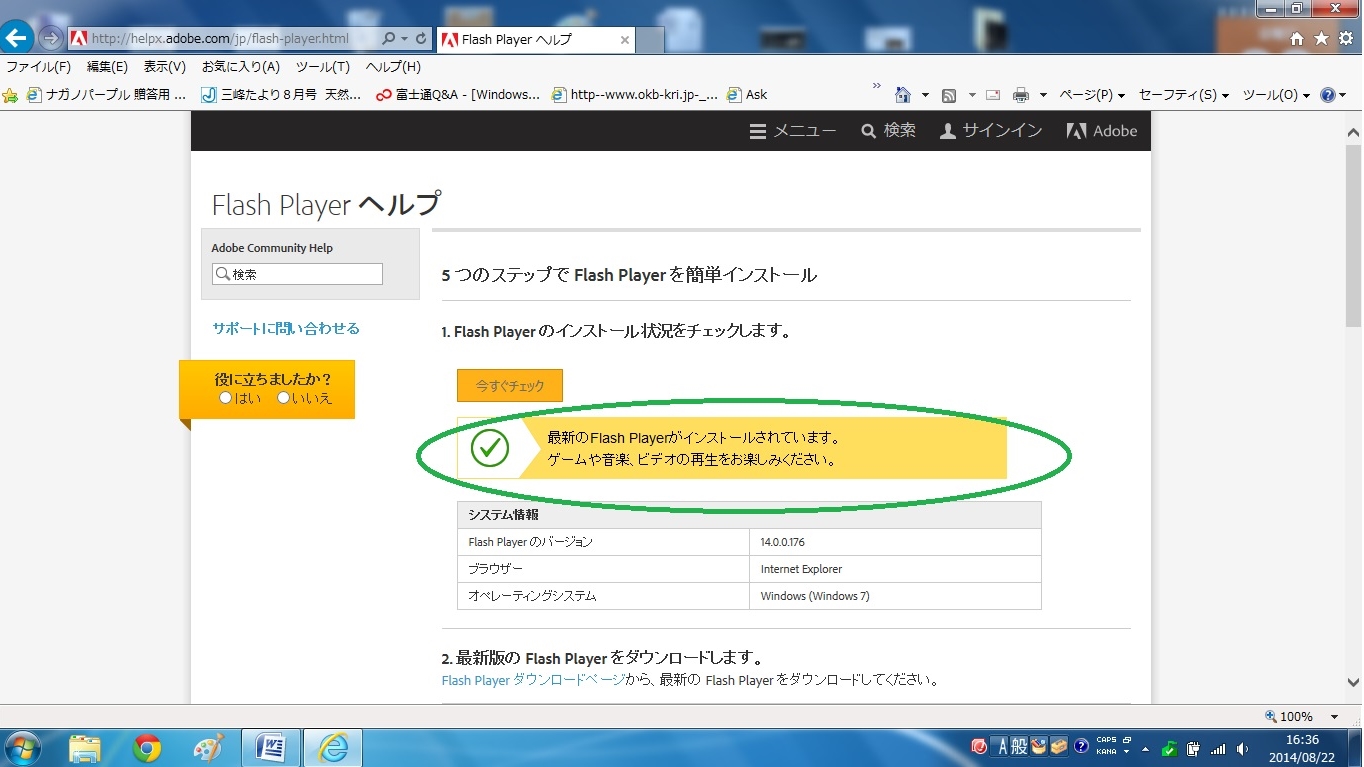Expand address bar dropdown arrow
Screen dimensions: 1364x767
coord(404,39)
